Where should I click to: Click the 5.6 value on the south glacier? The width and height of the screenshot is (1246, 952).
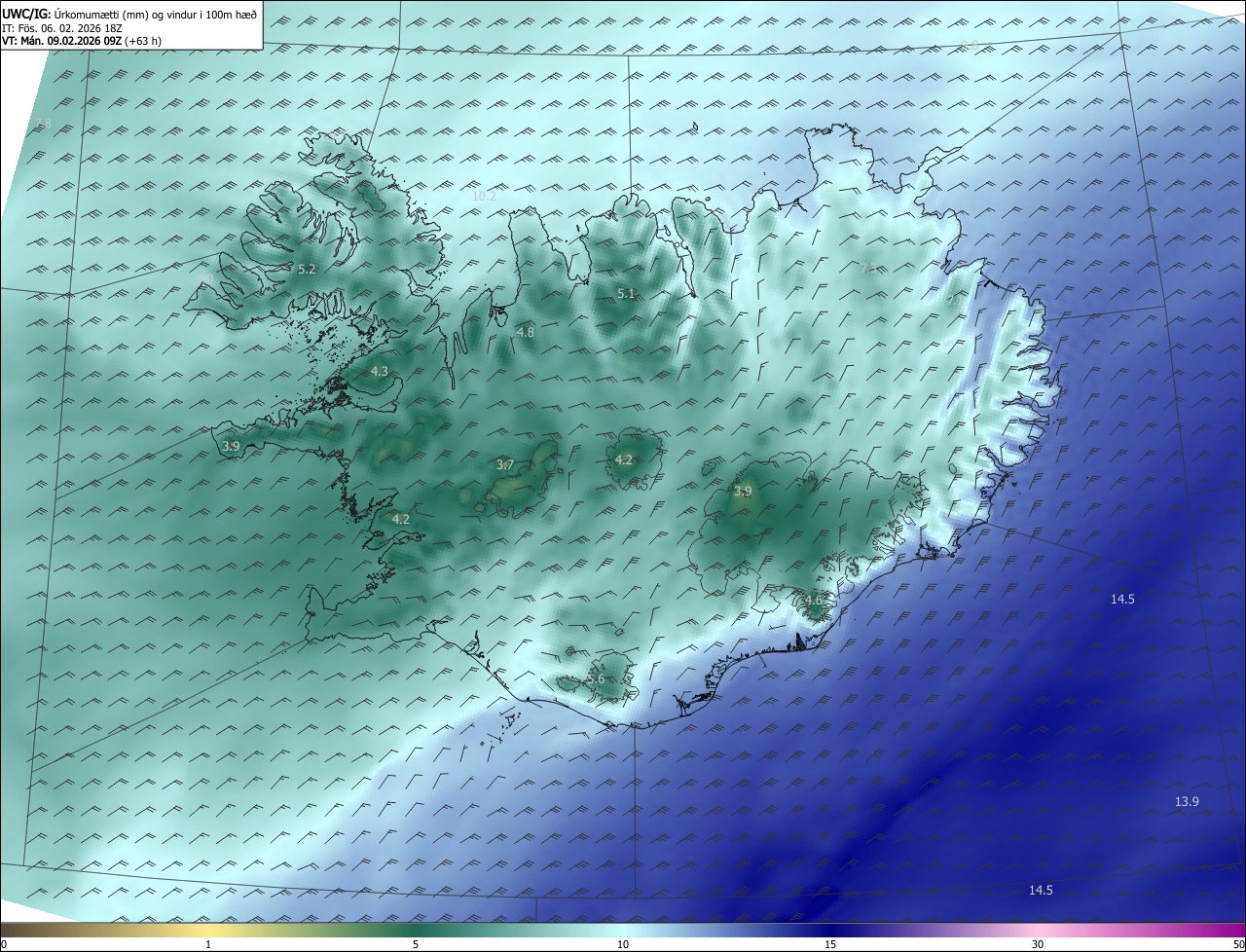click(x=596, y=678)
